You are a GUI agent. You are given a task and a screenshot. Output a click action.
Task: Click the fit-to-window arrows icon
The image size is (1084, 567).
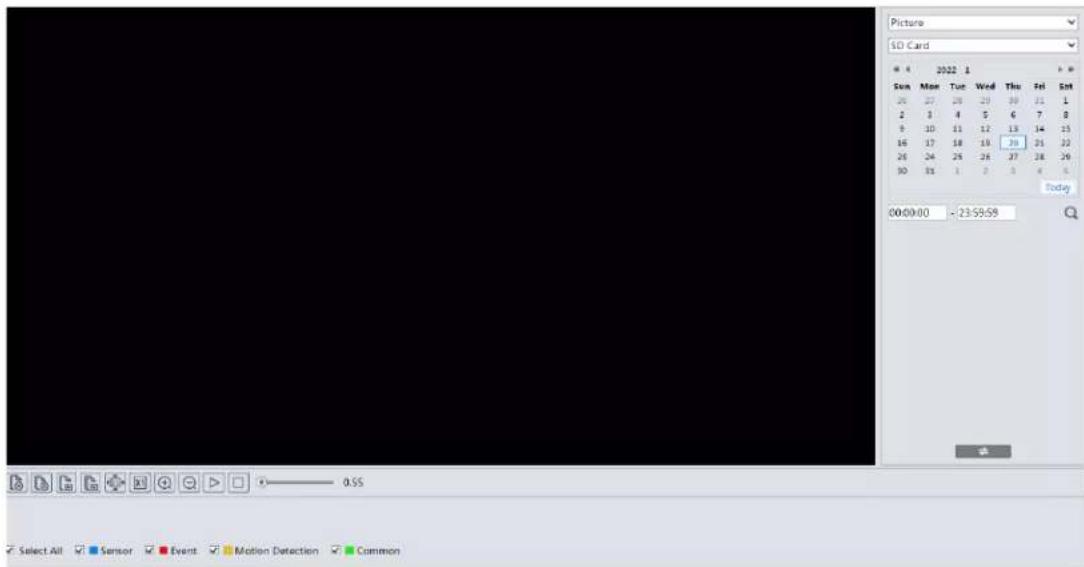click(115, 483)
